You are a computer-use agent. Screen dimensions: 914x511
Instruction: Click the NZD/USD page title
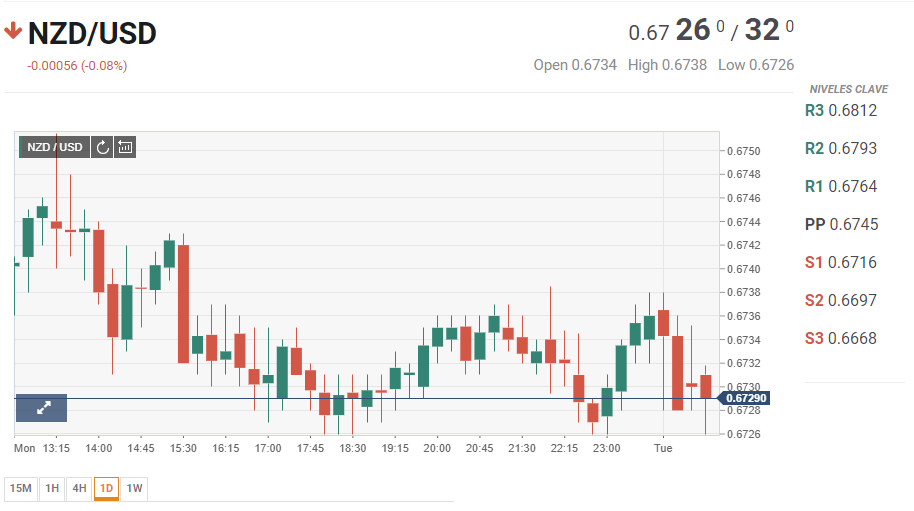pyautogui.click(x=92, y=34)
